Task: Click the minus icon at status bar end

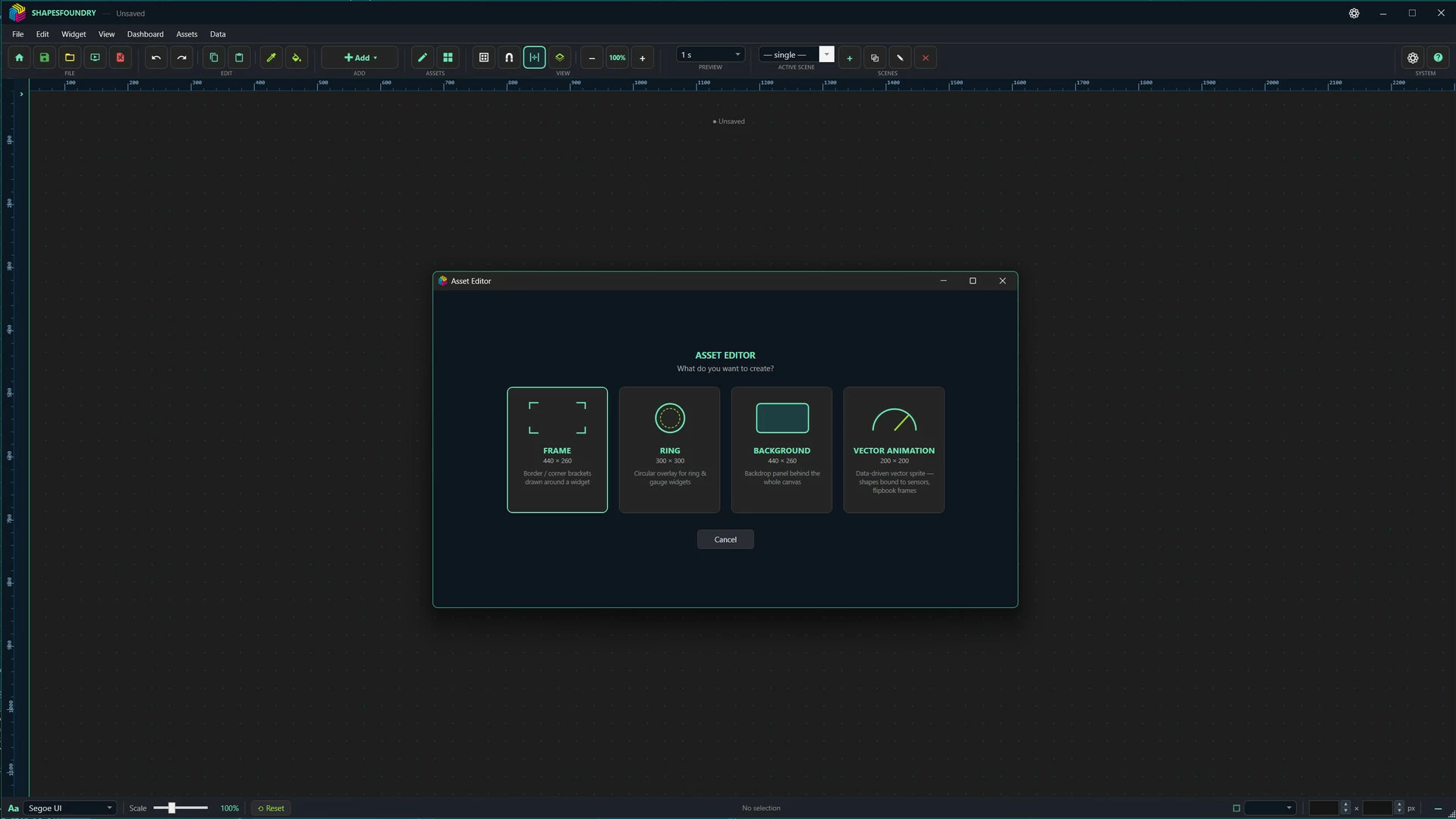Action: point(1438,808)
